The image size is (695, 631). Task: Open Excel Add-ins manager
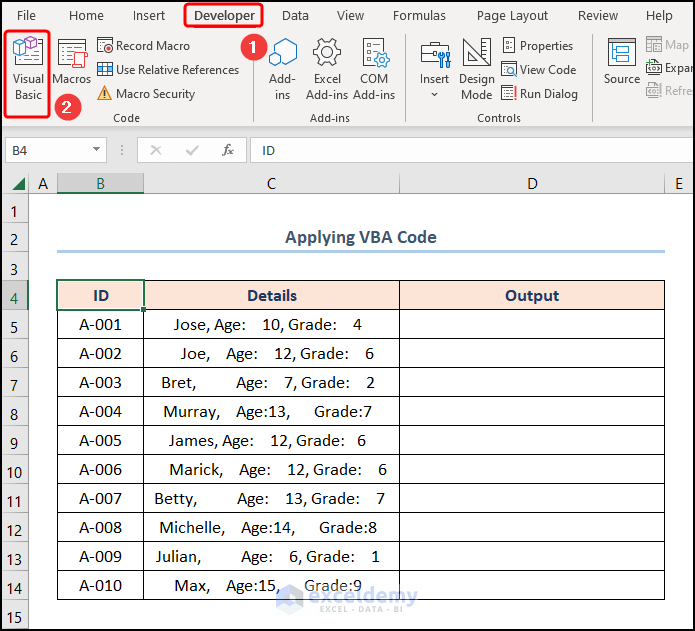click(x=327, y=70)
